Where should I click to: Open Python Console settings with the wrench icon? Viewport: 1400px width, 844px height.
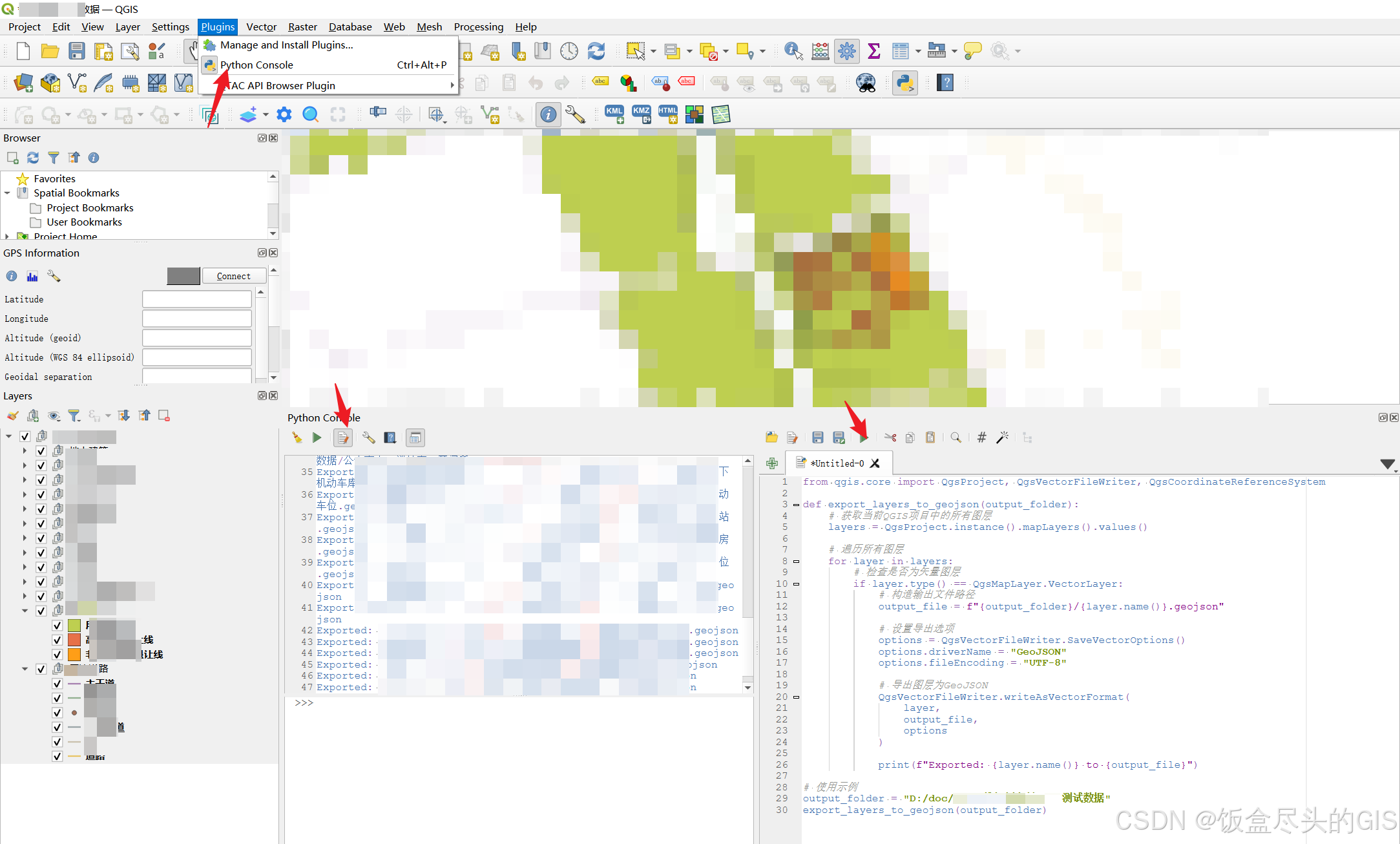pyautogui.click(x=369, y=438)
